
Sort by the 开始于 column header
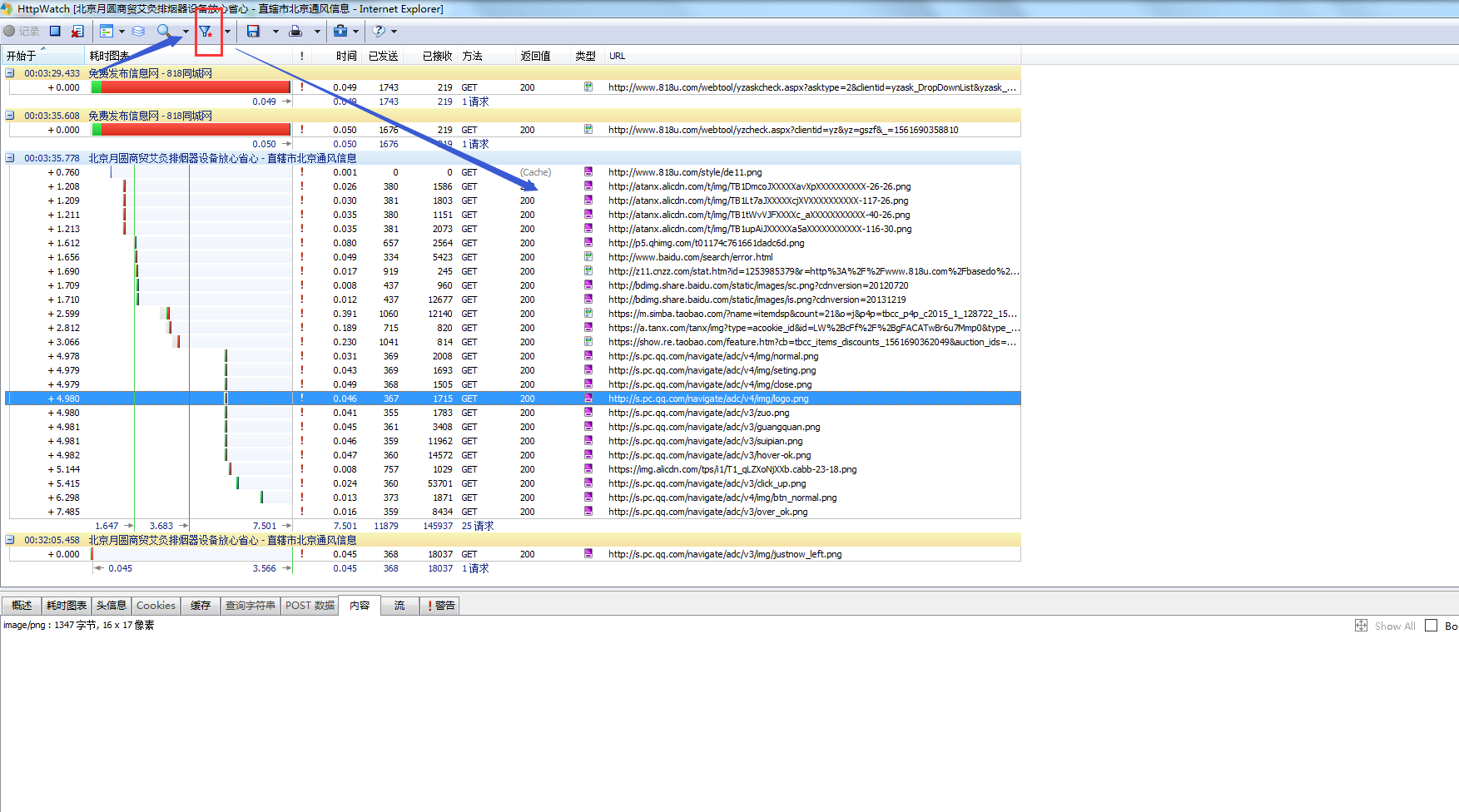coord(22,56)
